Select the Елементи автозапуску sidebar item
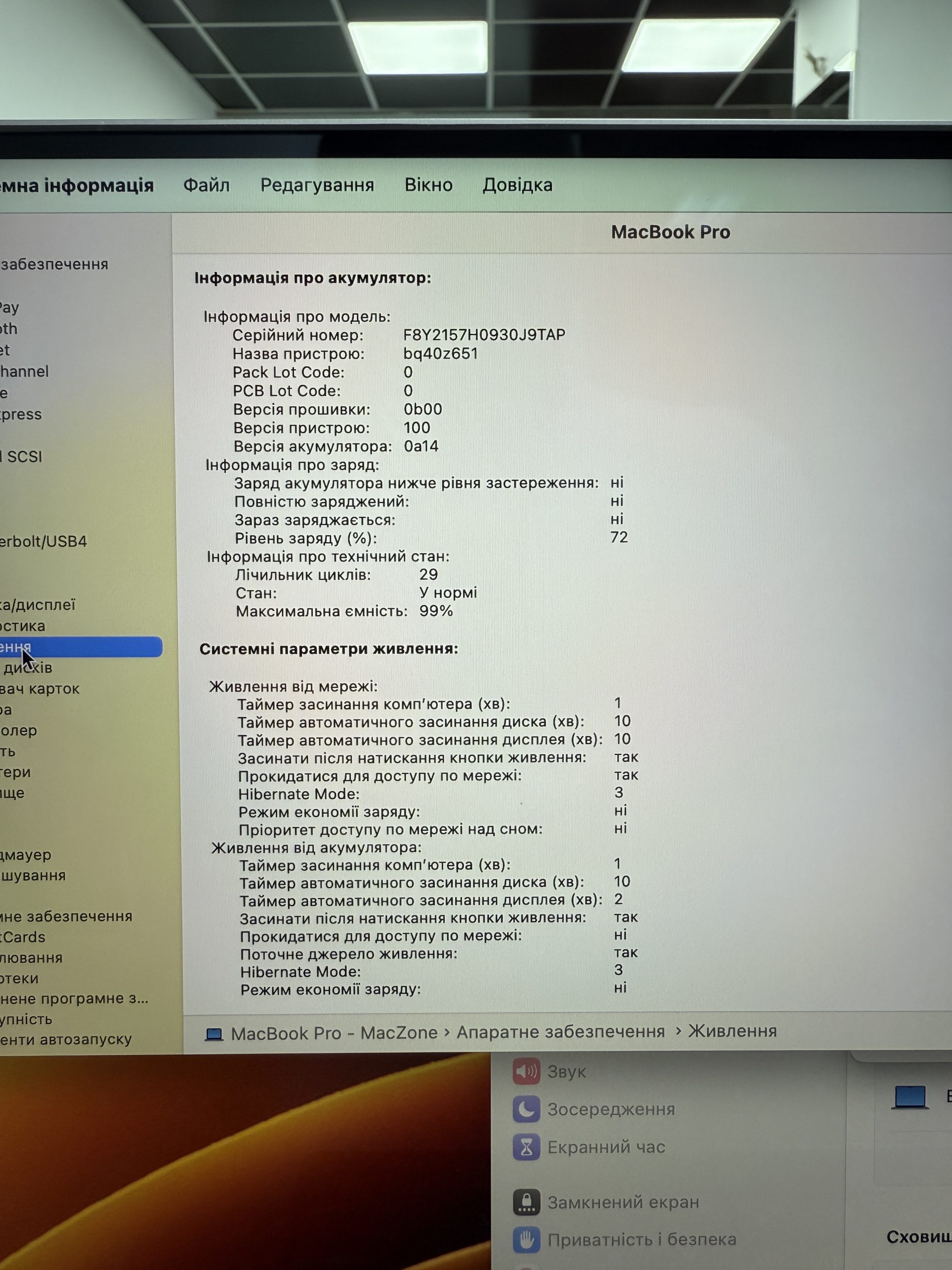Screen dimensions: 952x1270 [66, 1039]
